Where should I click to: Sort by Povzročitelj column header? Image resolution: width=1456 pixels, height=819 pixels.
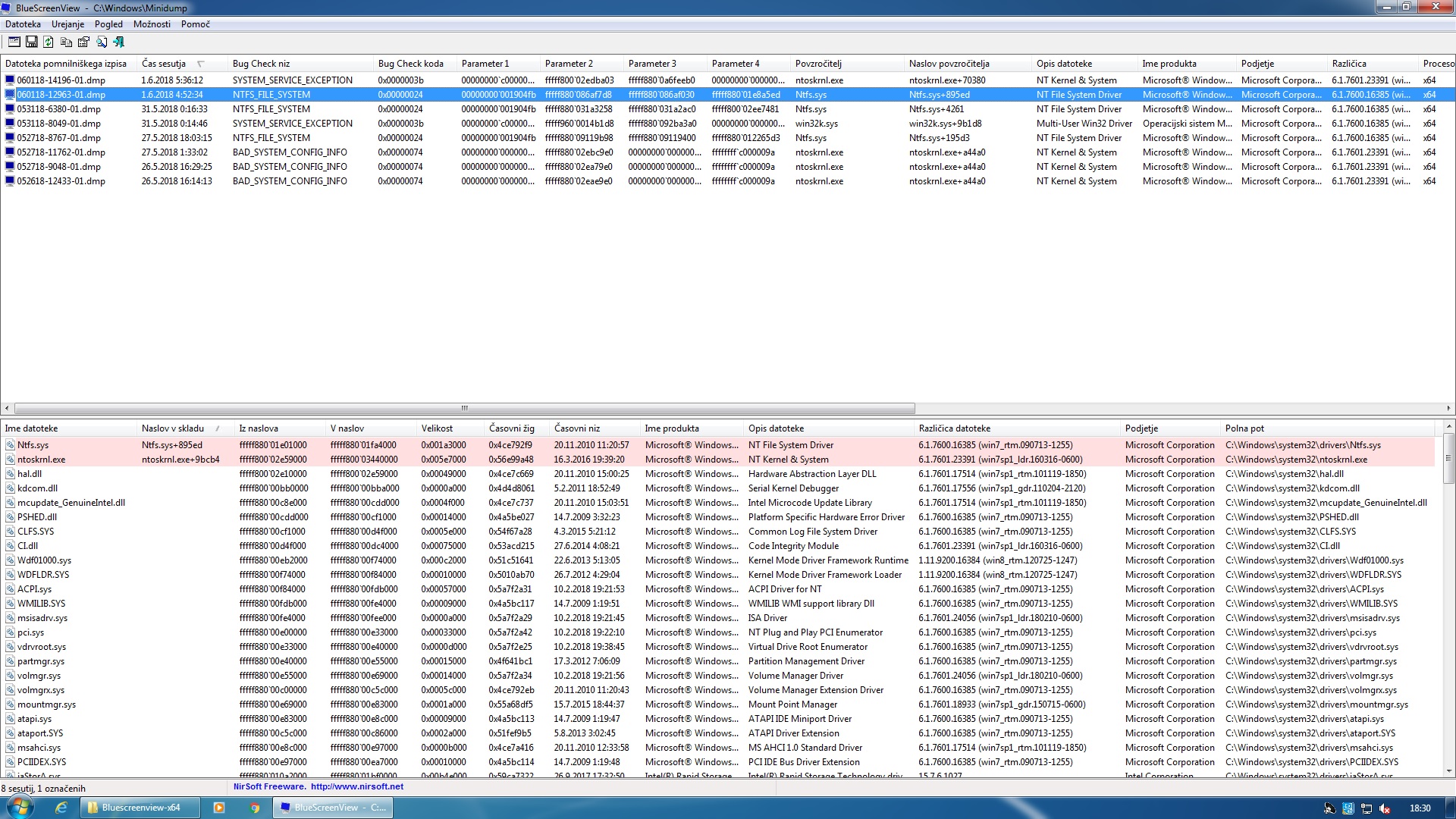pyautogui.click(x=847, y=64)
